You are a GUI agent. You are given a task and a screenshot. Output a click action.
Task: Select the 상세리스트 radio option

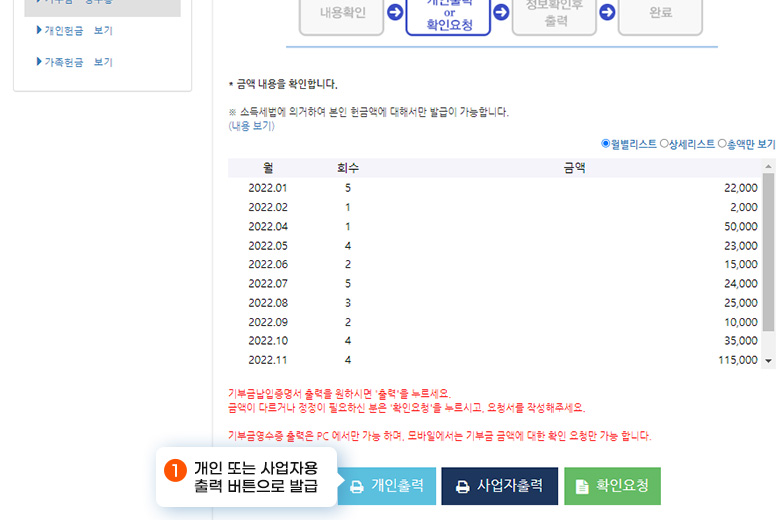click(664, 144)
